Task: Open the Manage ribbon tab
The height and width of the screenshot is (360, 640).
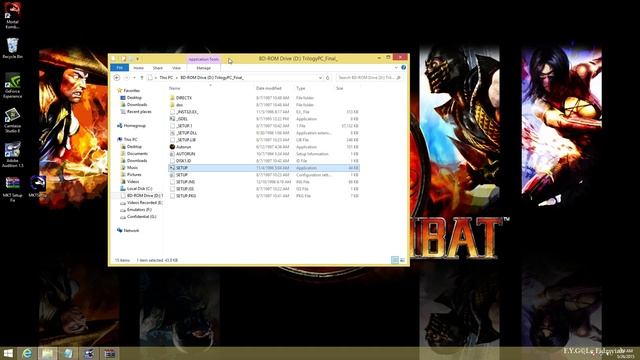Action: pos(204,68)
